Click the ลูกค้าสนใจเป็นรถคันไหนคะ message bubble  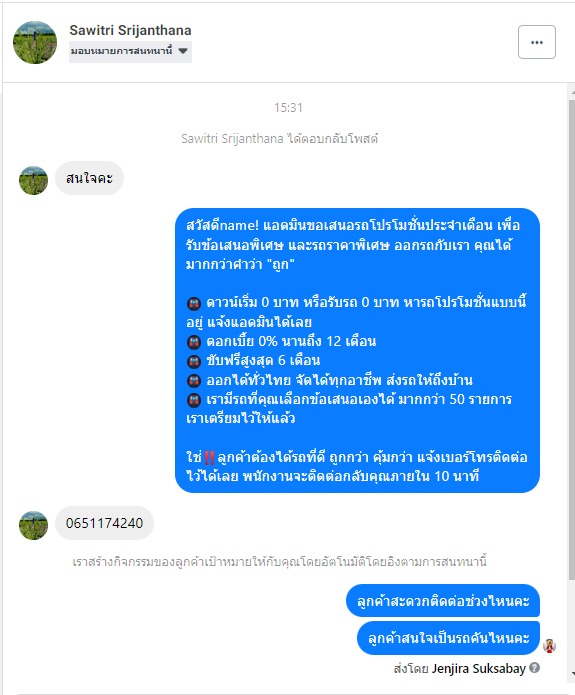[448, 638]
